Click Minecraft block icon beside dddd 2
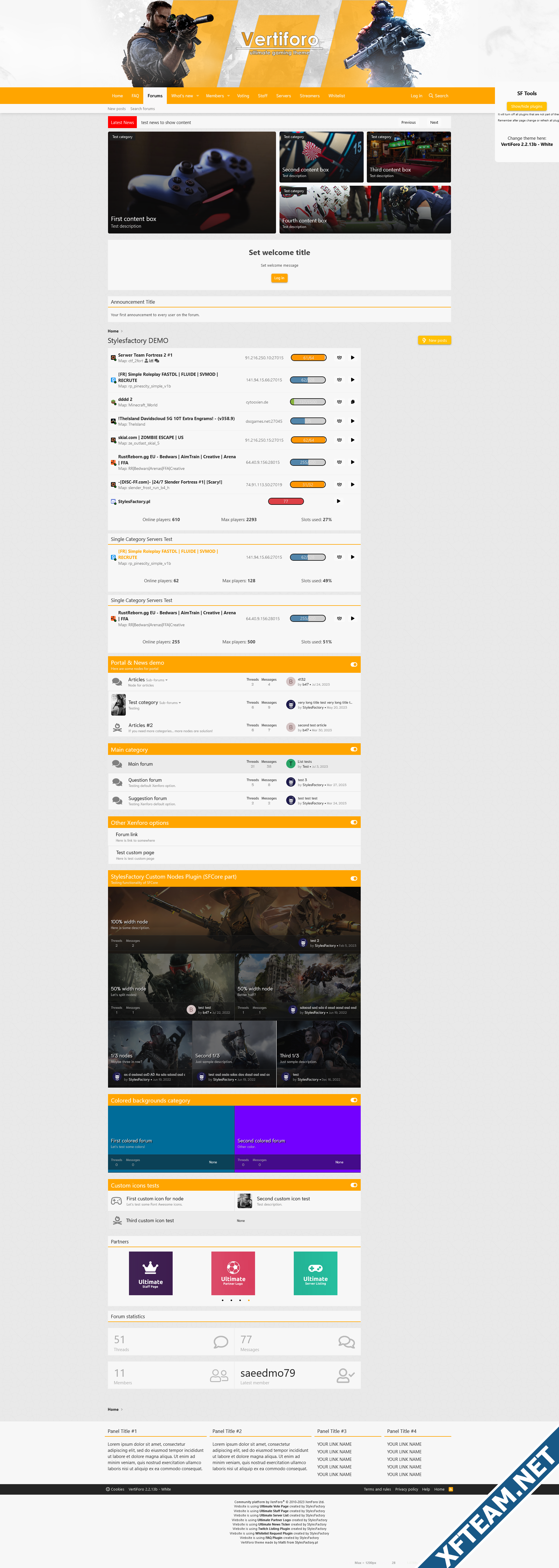This screenshot has height=1568, width=559. point(113,402)
